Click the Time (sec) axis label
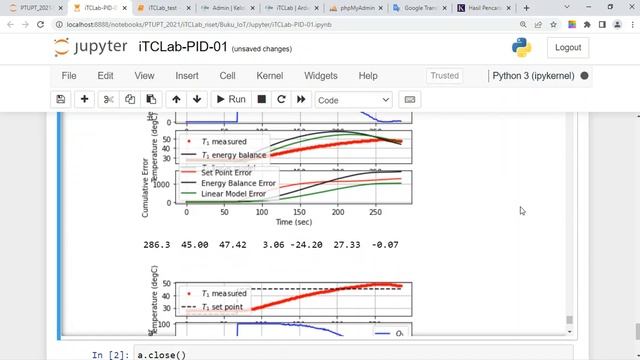The height and width of the screenshot is (360, 640). tap(294, 222)
